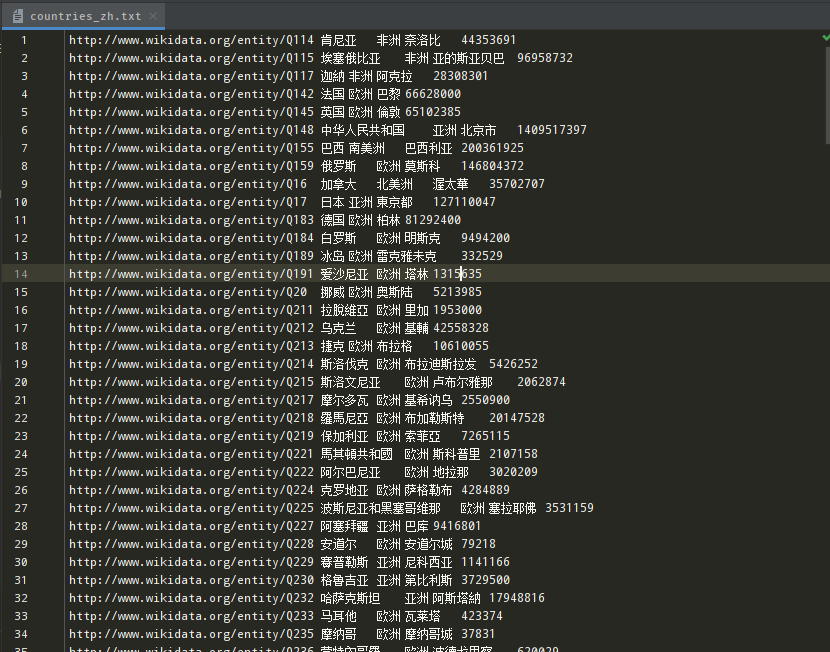Click line number 1 in the gutter
Viewport: 830px width, 652px height.
pyautogui.click(x=24, y=40)
